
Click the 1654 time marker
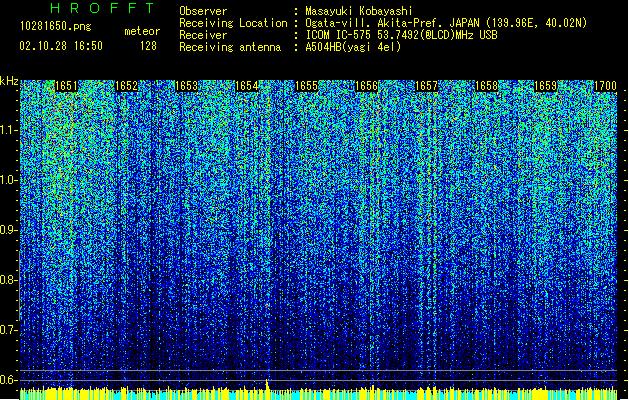click(246, 86)
